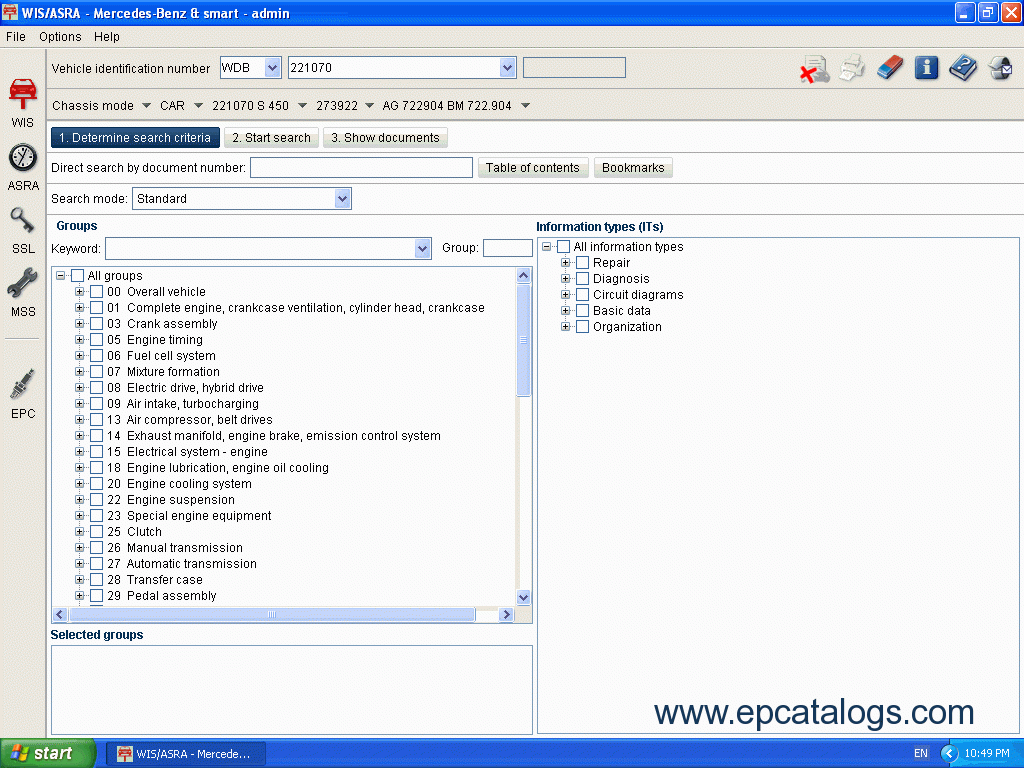Open the ASRA module in sidebar
This screenshot has width=1024, height=768.
pyautogui.click(x=23, y=165)
